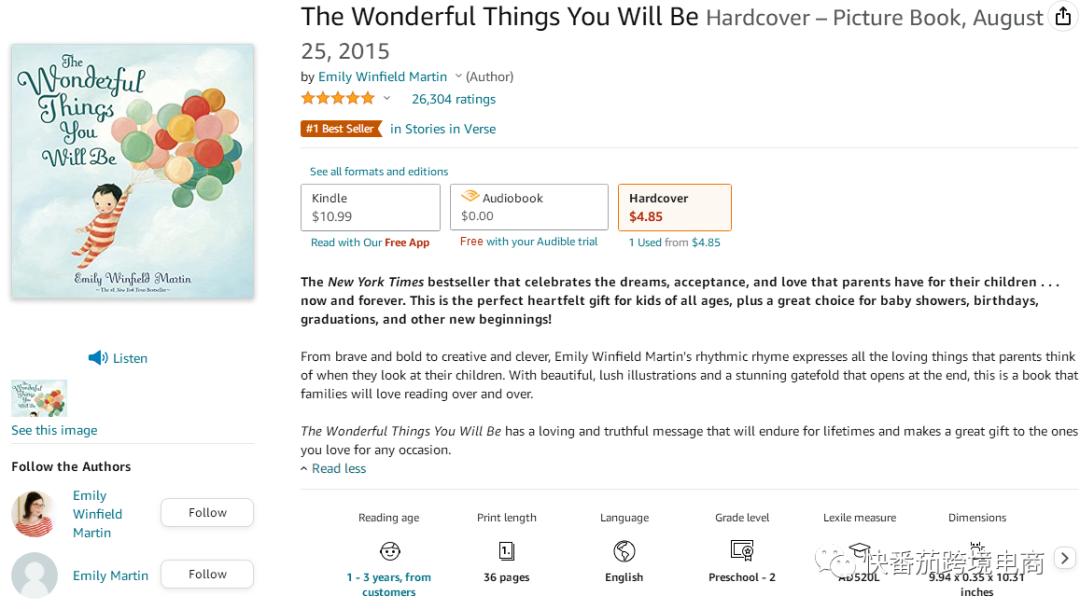Open the author name dropdown chevron
This screenshot has width=1080, height=610.
pos(459,77)
